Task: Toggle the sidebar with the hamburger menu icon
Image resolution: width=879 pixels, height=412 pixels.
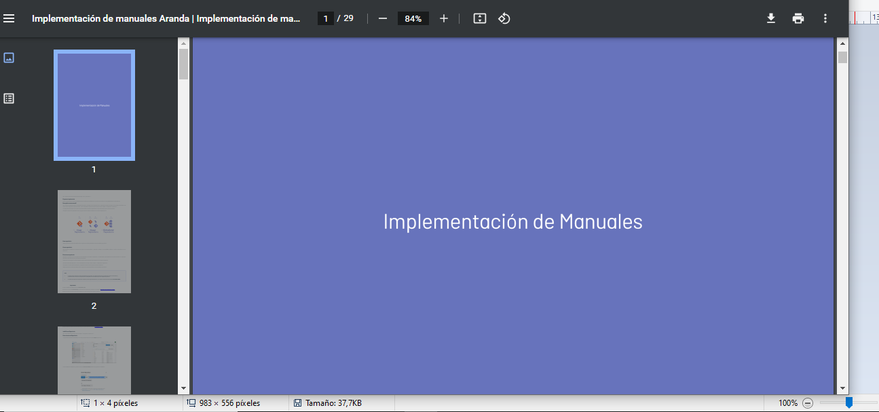Action: [9, 18]
